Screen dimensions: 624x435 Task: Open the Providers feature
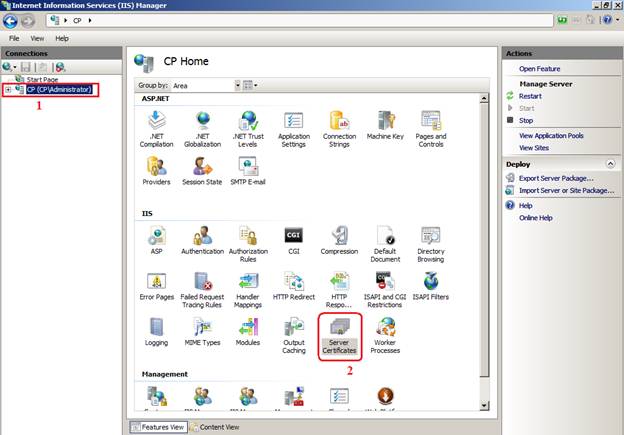156,171
